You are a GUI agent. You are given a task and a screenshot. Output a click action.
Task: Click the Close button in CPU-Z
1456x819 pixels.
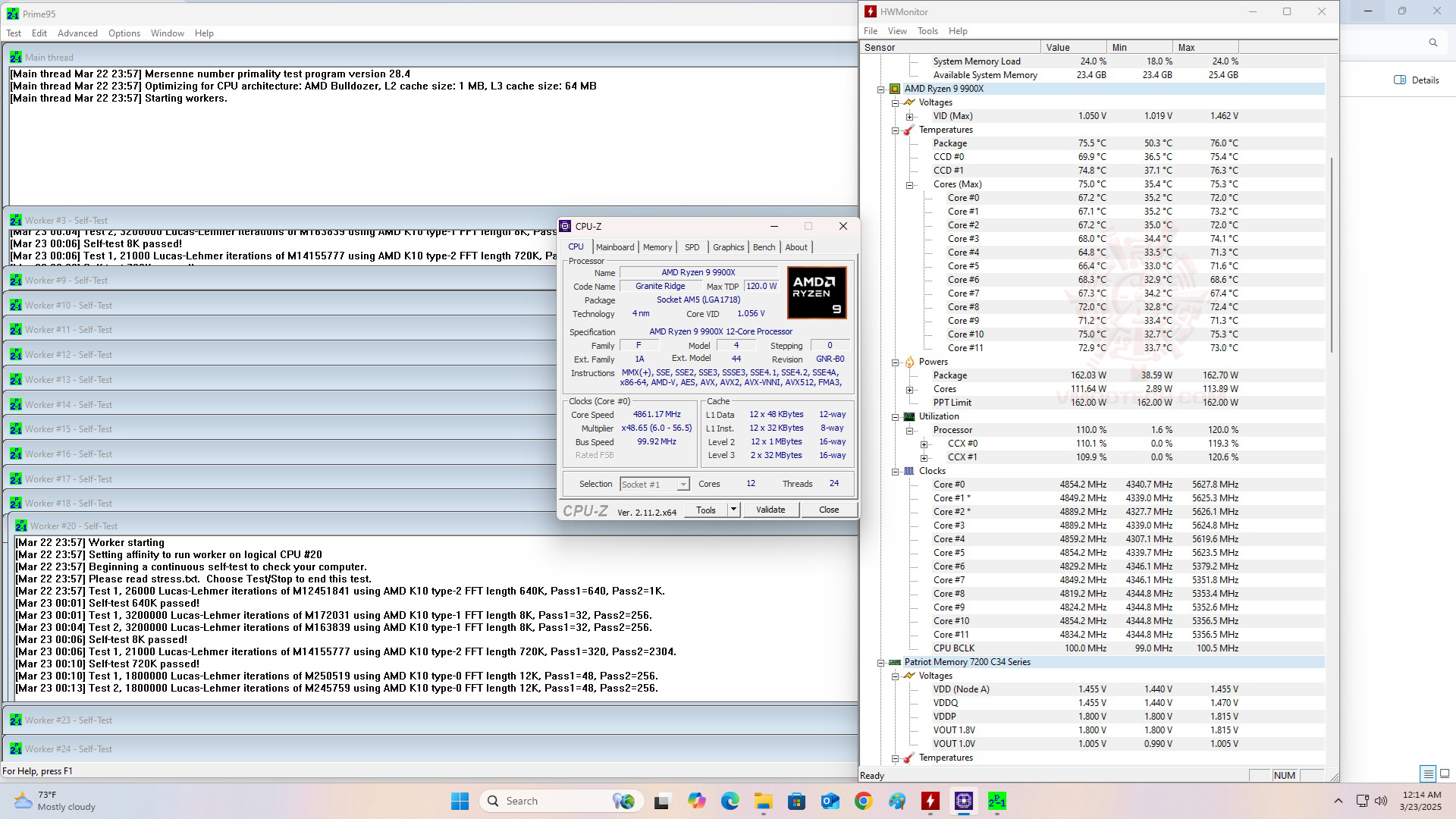pos(828,510)
